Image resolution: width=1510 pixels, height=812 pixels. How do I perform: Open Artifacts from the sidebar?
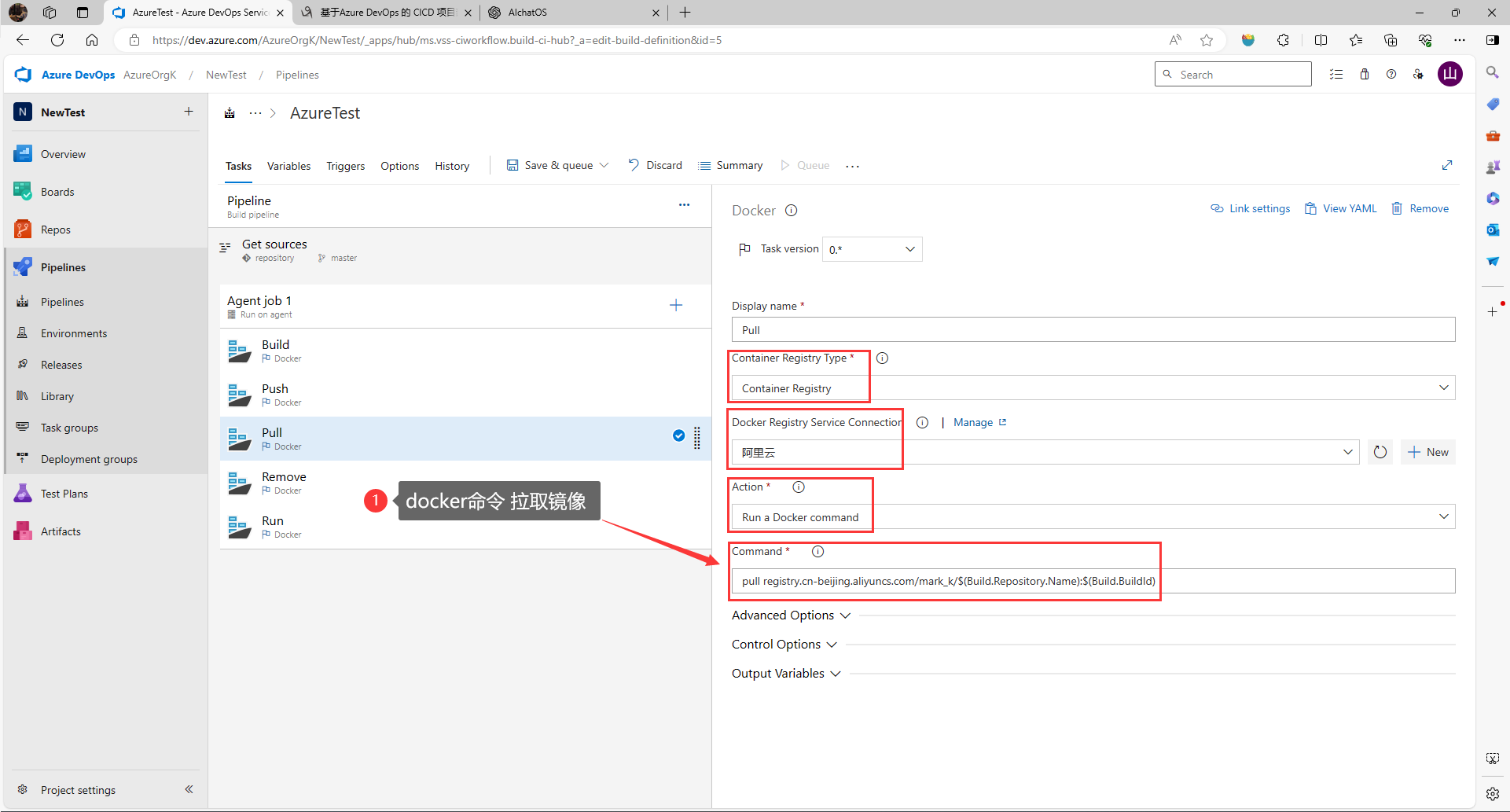61,531
